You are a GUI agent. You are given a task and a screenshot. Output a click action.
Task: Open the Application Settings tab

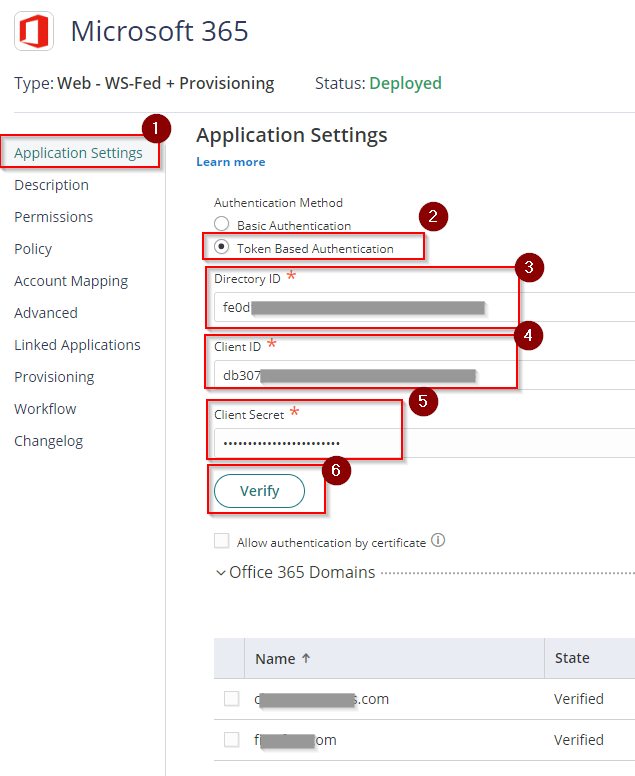point(78,153)
